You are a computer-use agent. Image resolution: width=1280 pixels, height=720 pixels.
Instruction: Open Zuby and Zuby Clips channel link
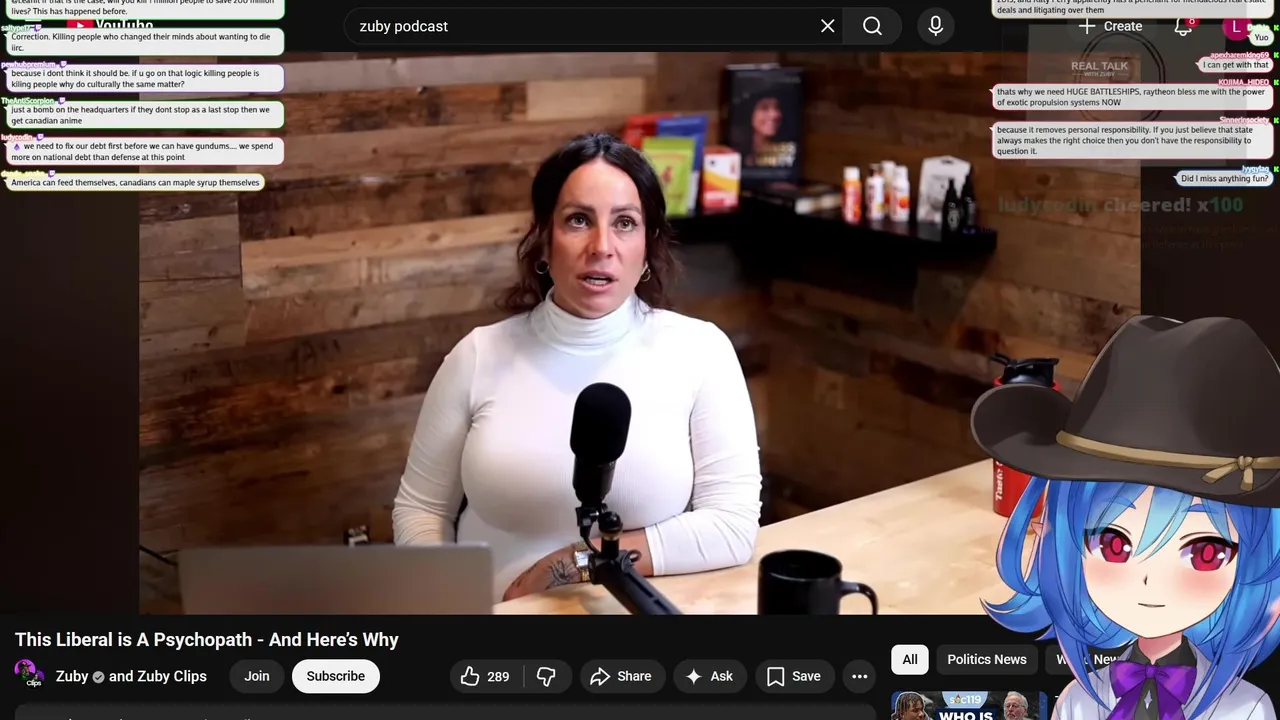131,677
